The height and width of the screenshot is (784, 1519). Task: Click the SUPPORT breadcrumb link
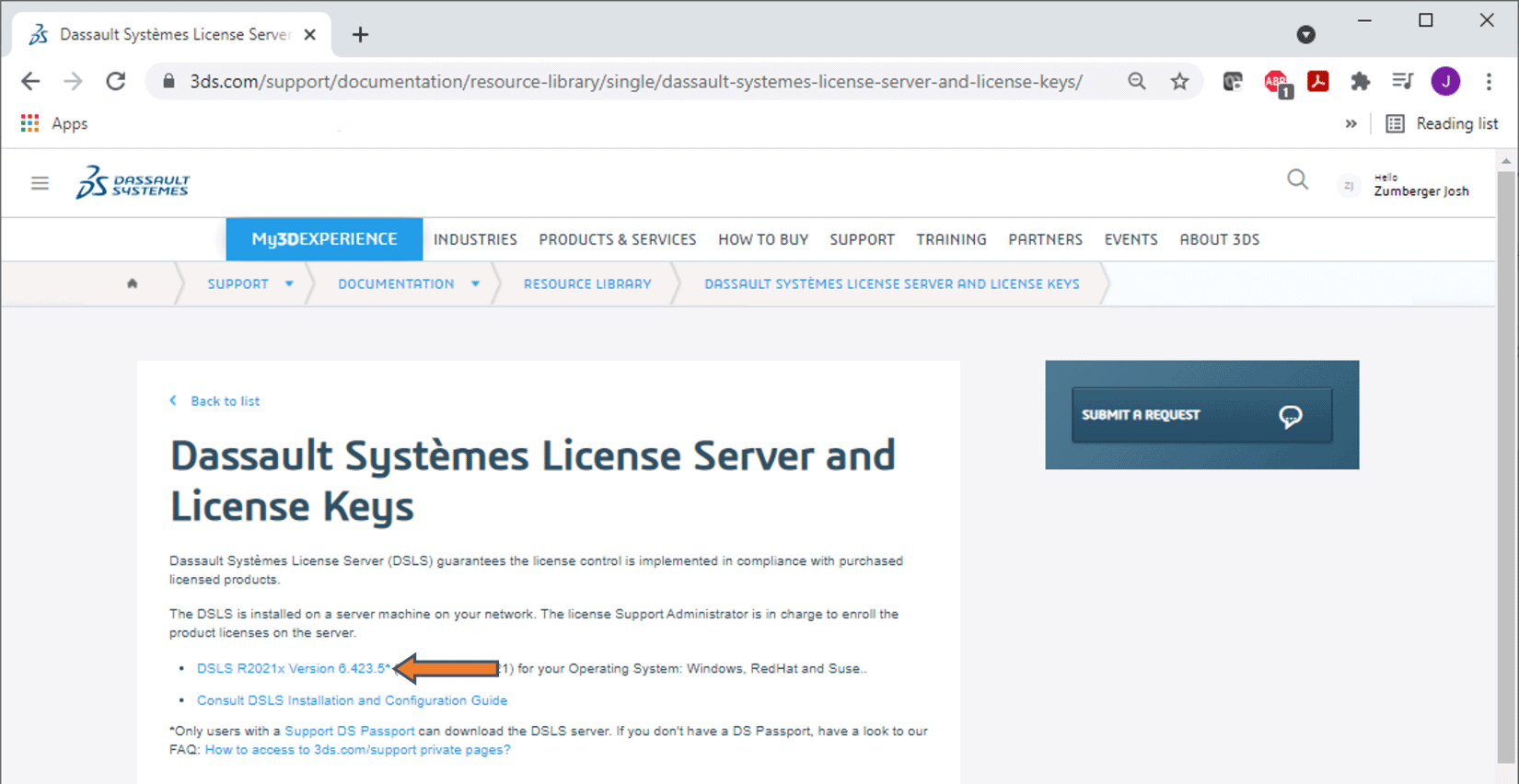tap(238, 283)
